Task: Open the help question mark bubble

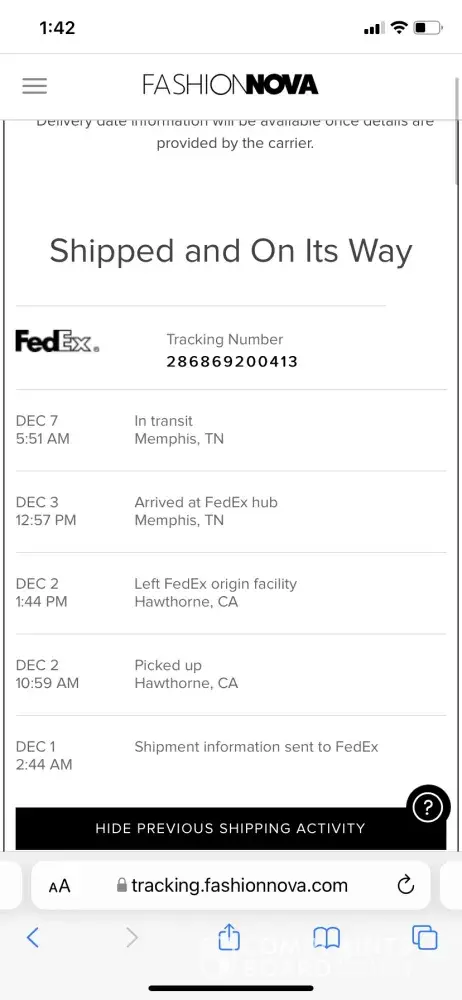Action: point(428,808)
